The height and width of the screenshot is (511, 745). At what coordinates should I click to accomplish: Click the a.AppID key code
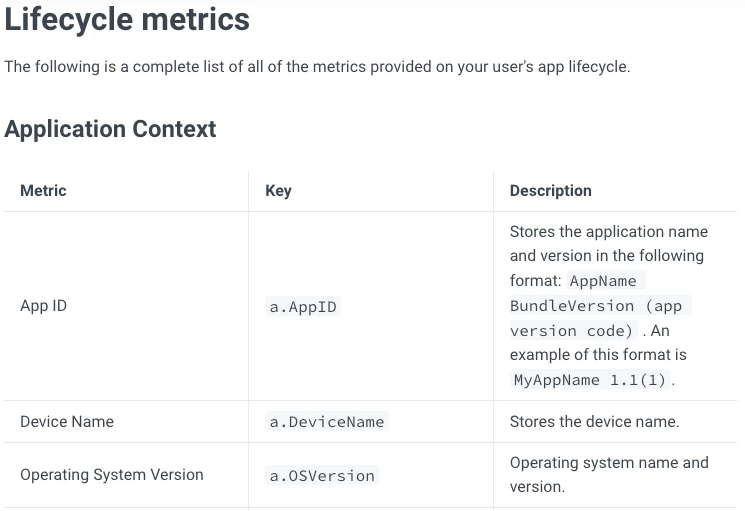303,307
